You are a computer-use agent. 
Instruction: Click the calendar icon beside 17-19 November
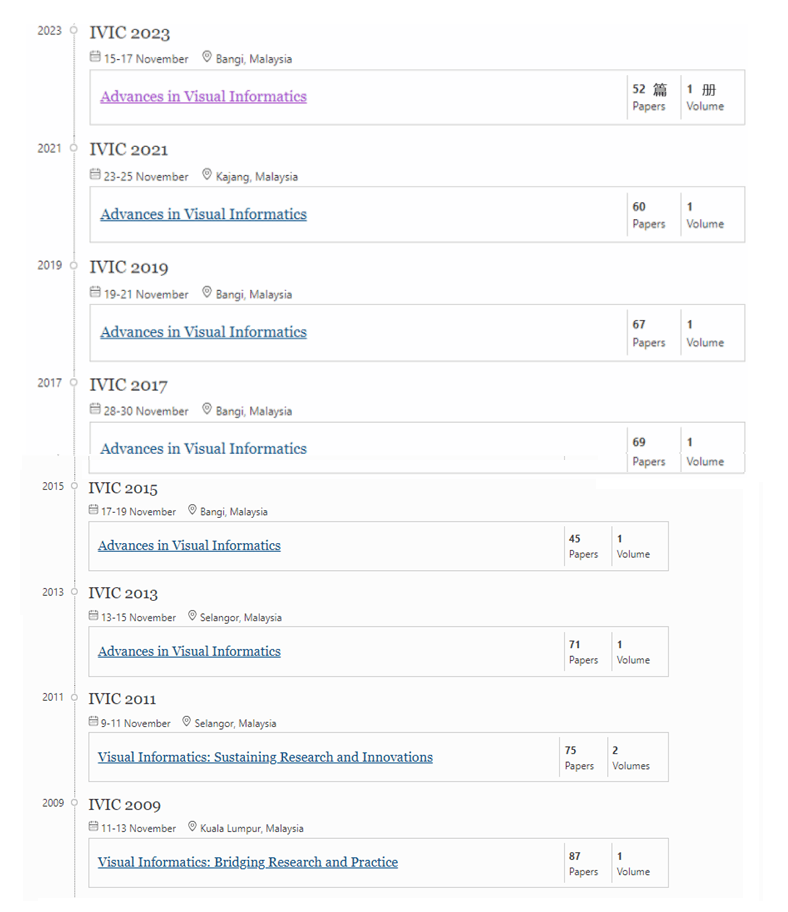point(93,510)
